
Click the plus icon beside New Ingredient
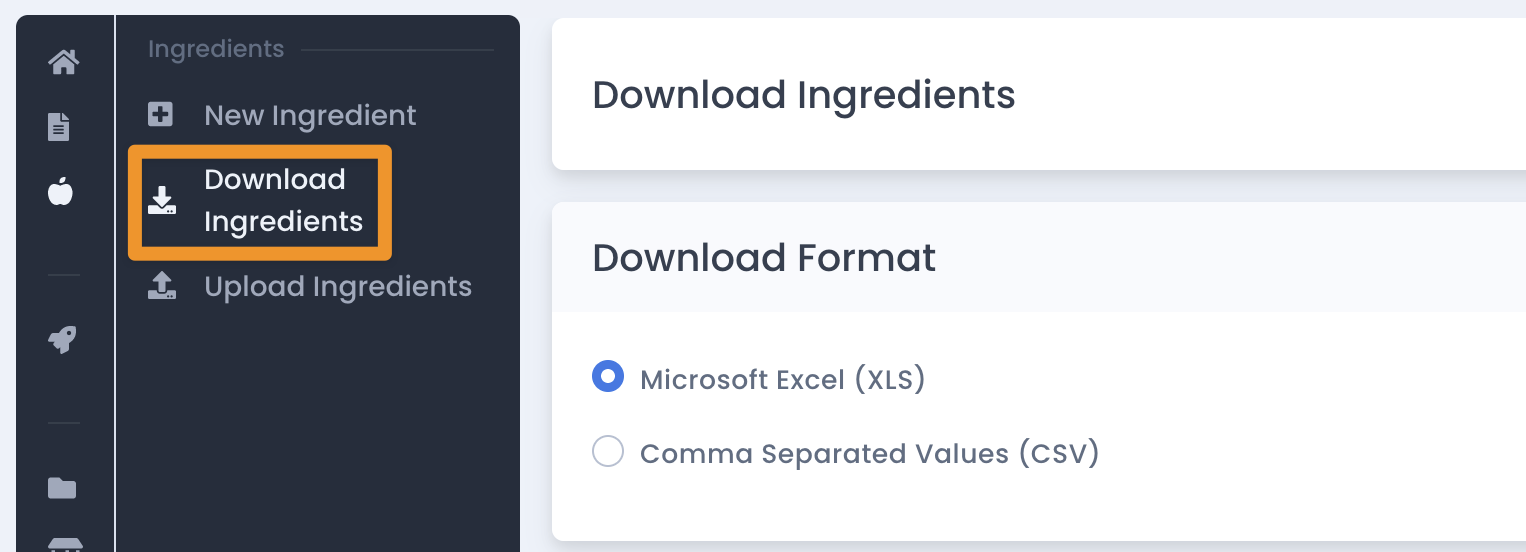click(161, 114)
